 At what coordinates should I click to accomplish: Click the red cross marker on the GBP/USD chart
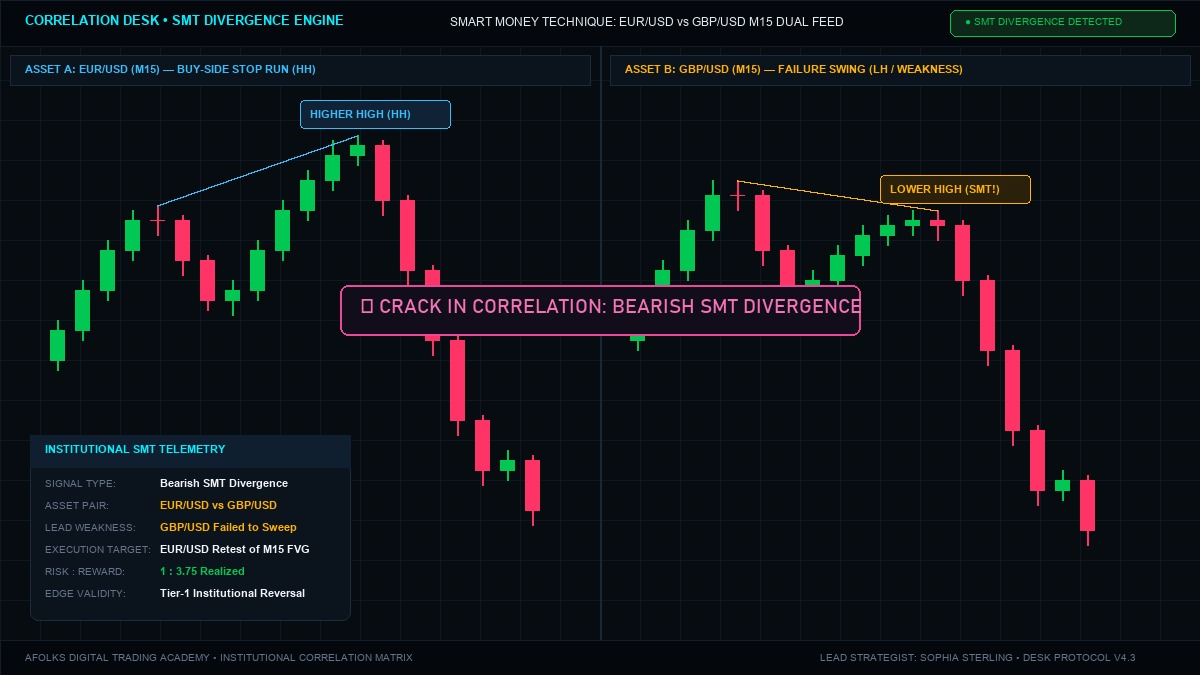tap(737, 195)
